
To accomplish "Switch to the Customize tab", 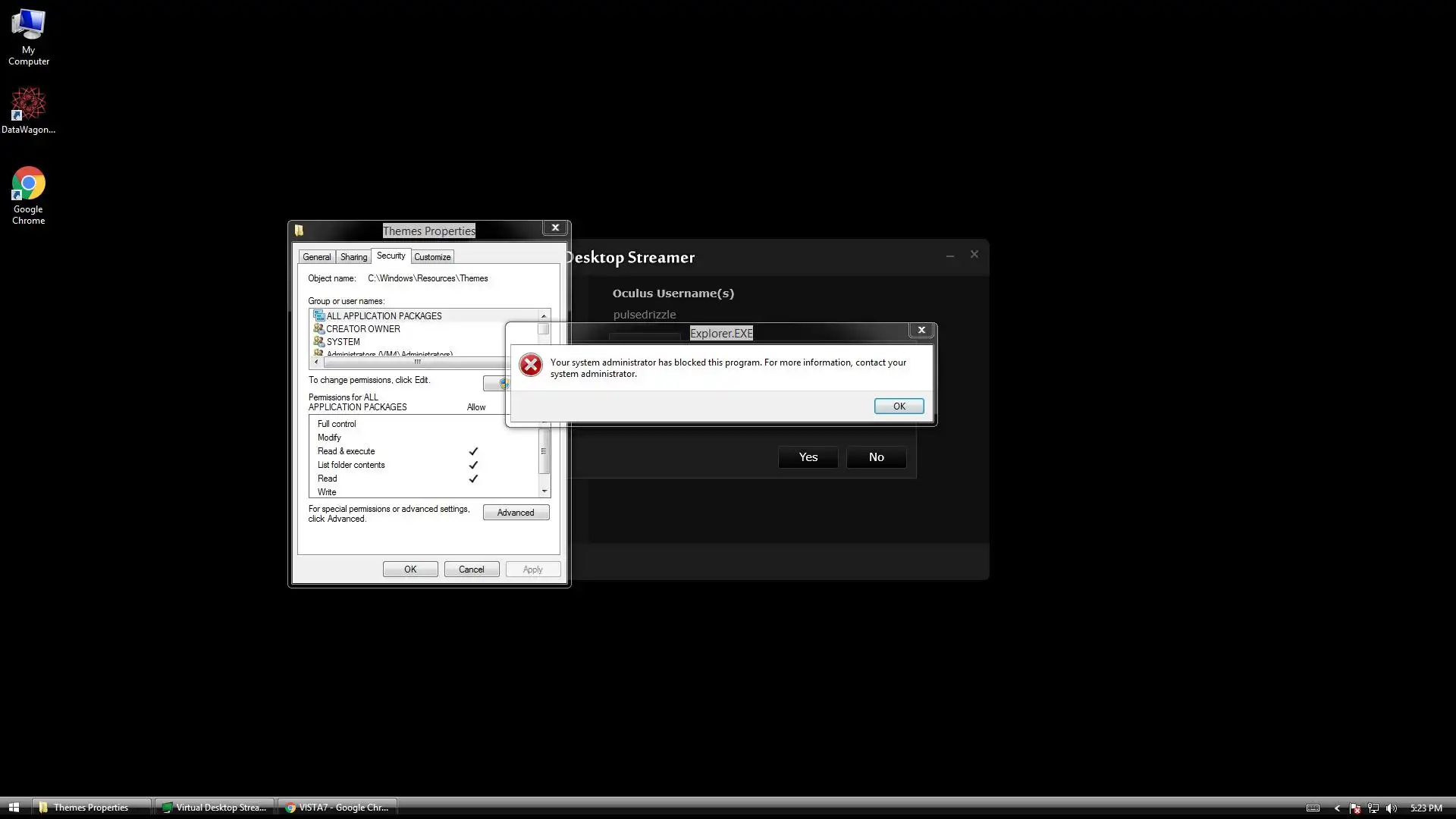I will click(x=432, y=257).
